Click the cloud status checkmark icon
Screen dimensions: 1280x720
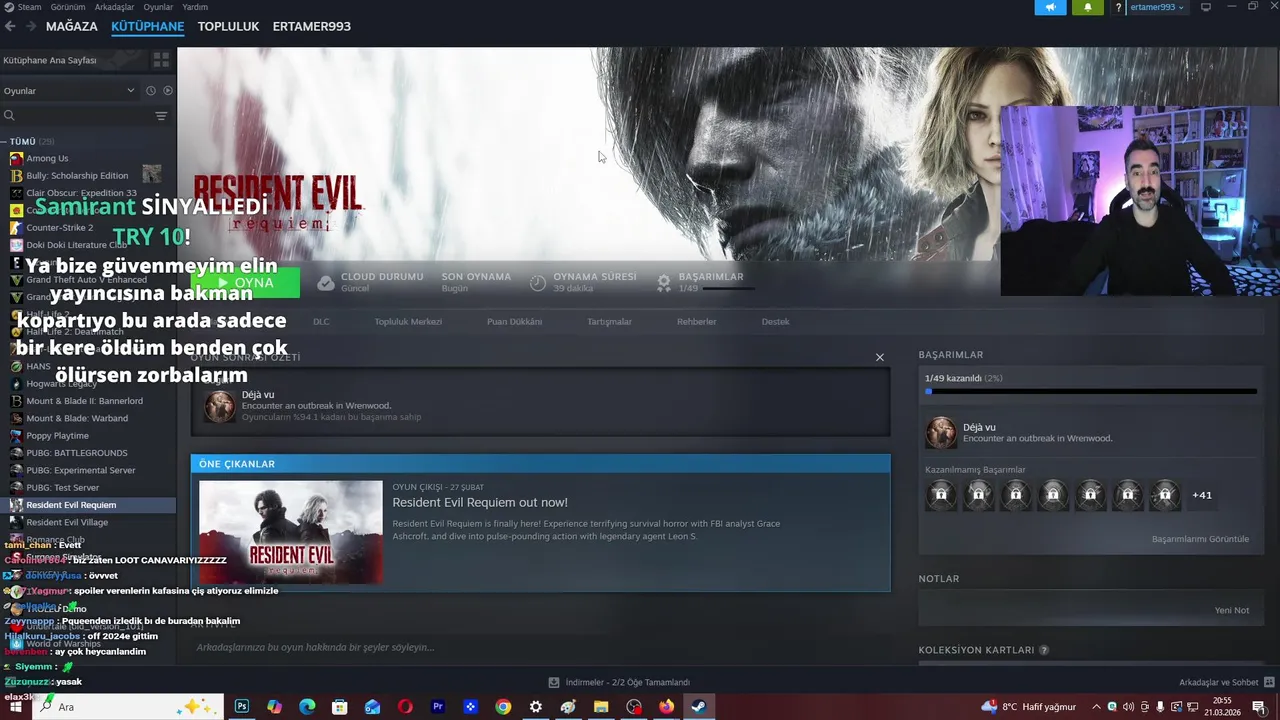tap(326, 283)
